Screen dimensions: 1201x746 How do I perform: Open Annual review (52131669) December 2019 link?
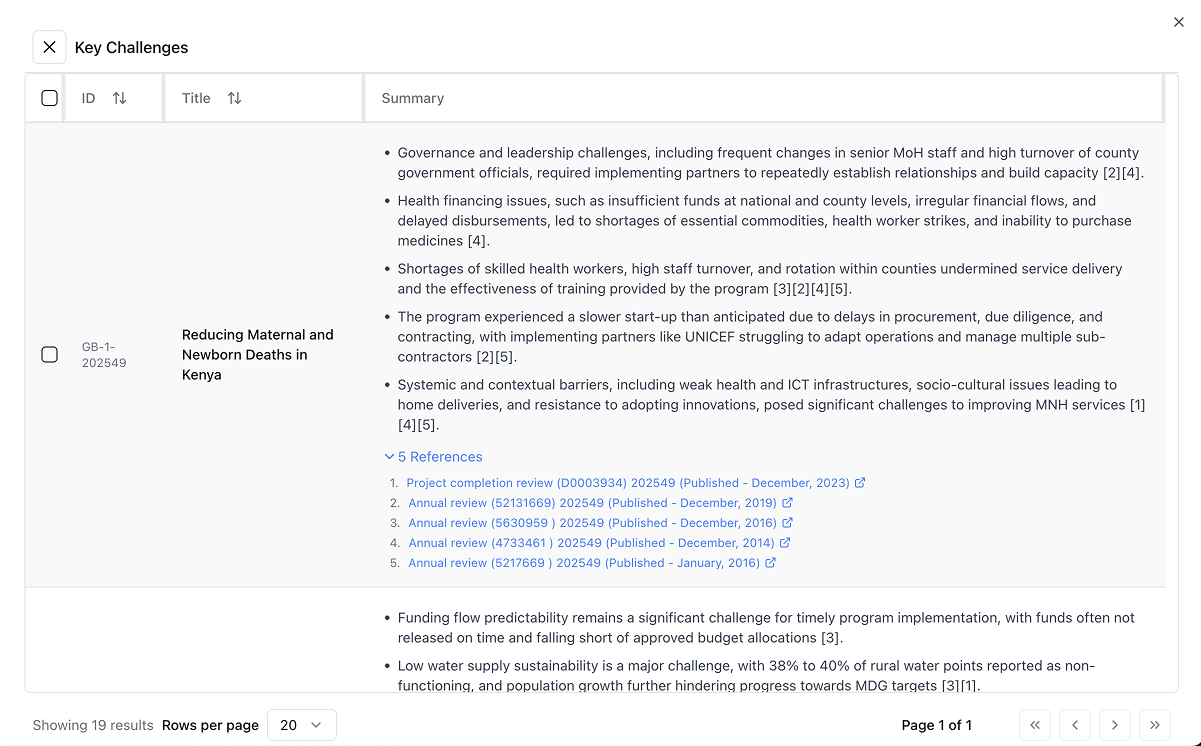(592, 503)
